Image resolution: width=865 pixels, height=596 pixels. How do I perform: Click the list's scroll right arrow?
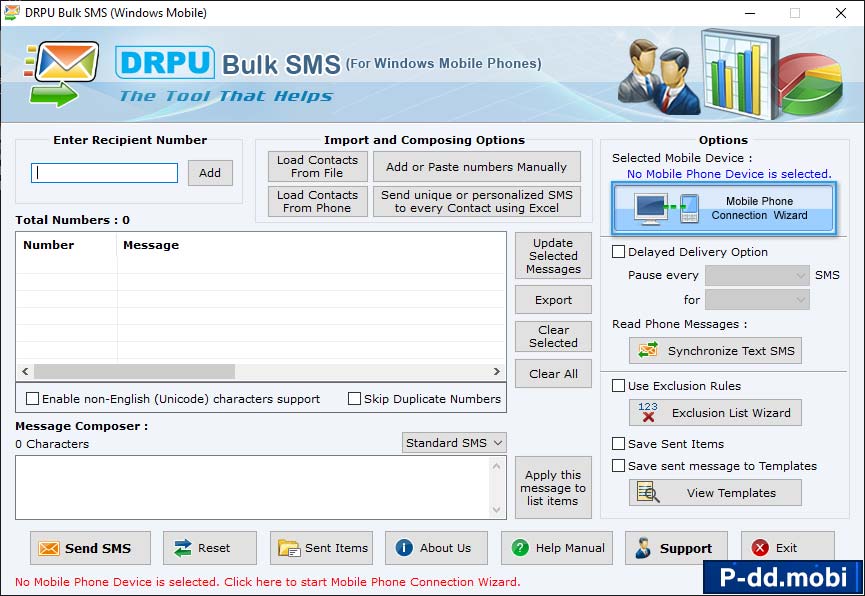coord(496,371)
